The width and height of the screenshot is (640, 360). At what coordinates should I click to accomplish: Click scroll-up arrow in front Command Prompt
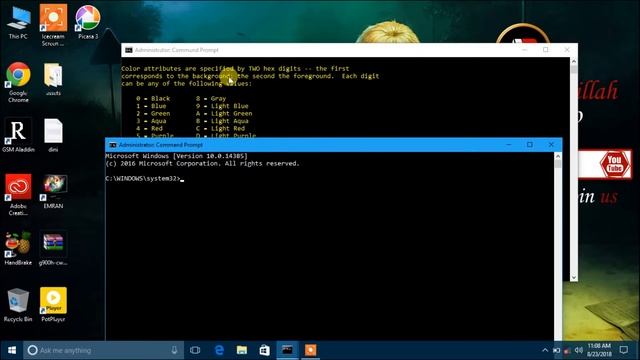[x=558, y=156]
